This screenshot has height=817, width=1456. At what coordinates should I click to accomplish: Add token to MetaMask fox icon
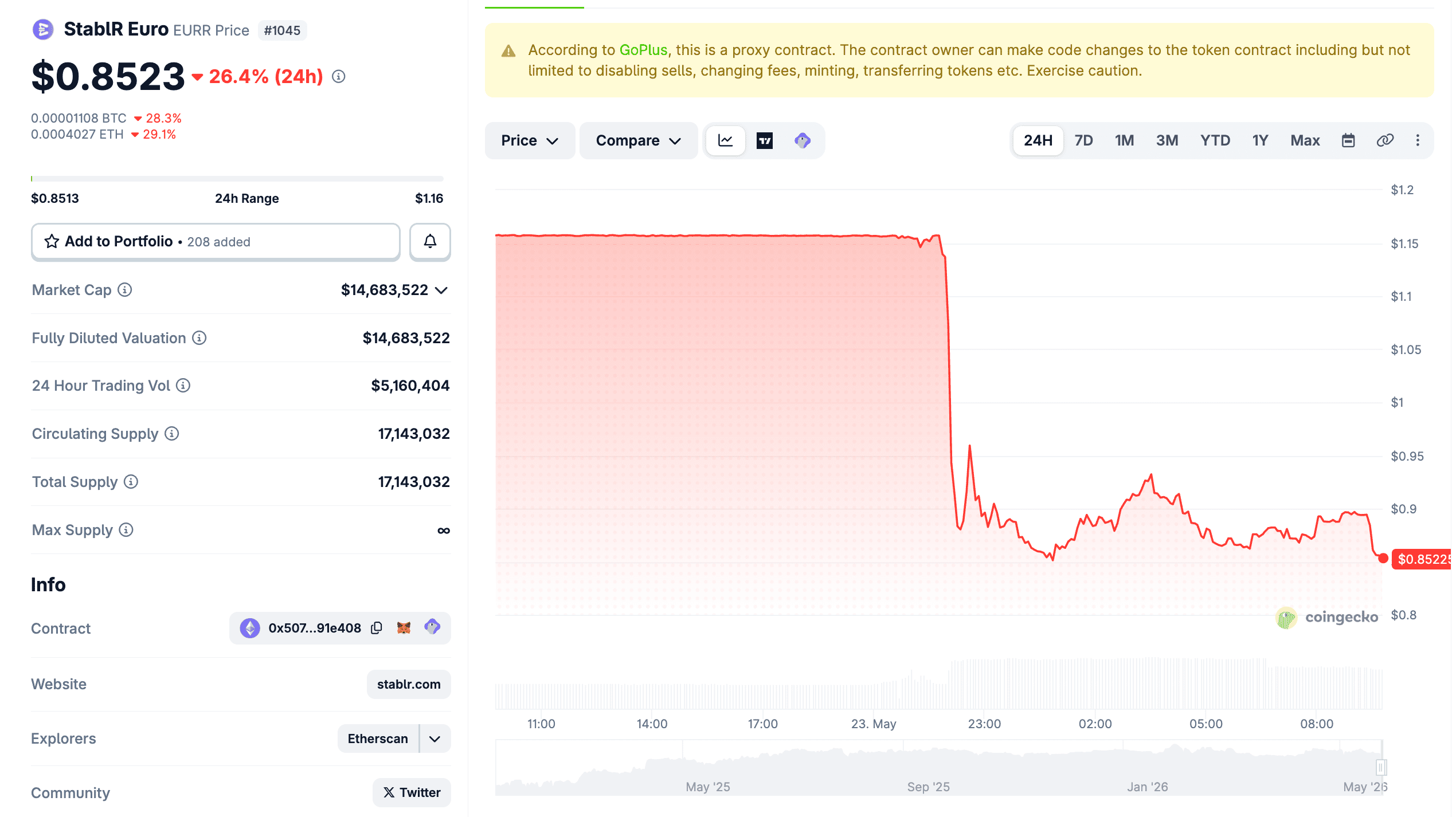click(x=404, y=628)
